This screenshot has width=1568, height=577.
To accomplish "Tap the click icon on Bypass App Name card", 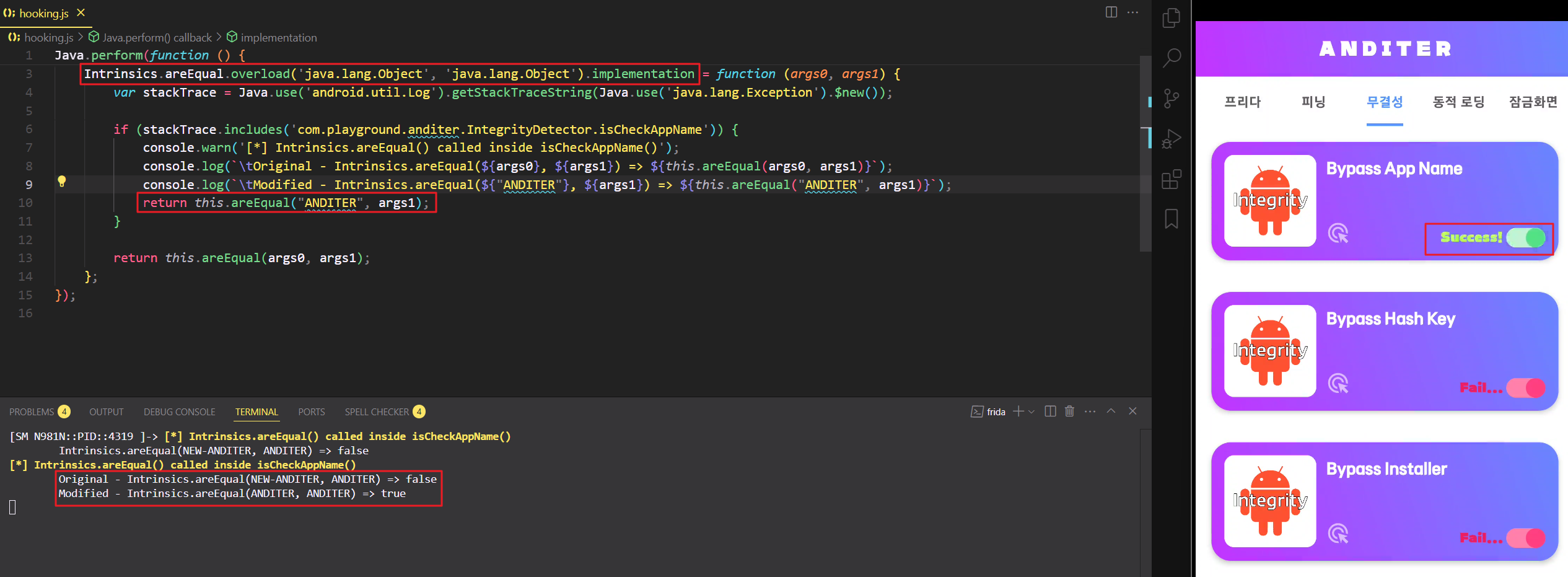I will [1338, 233].
